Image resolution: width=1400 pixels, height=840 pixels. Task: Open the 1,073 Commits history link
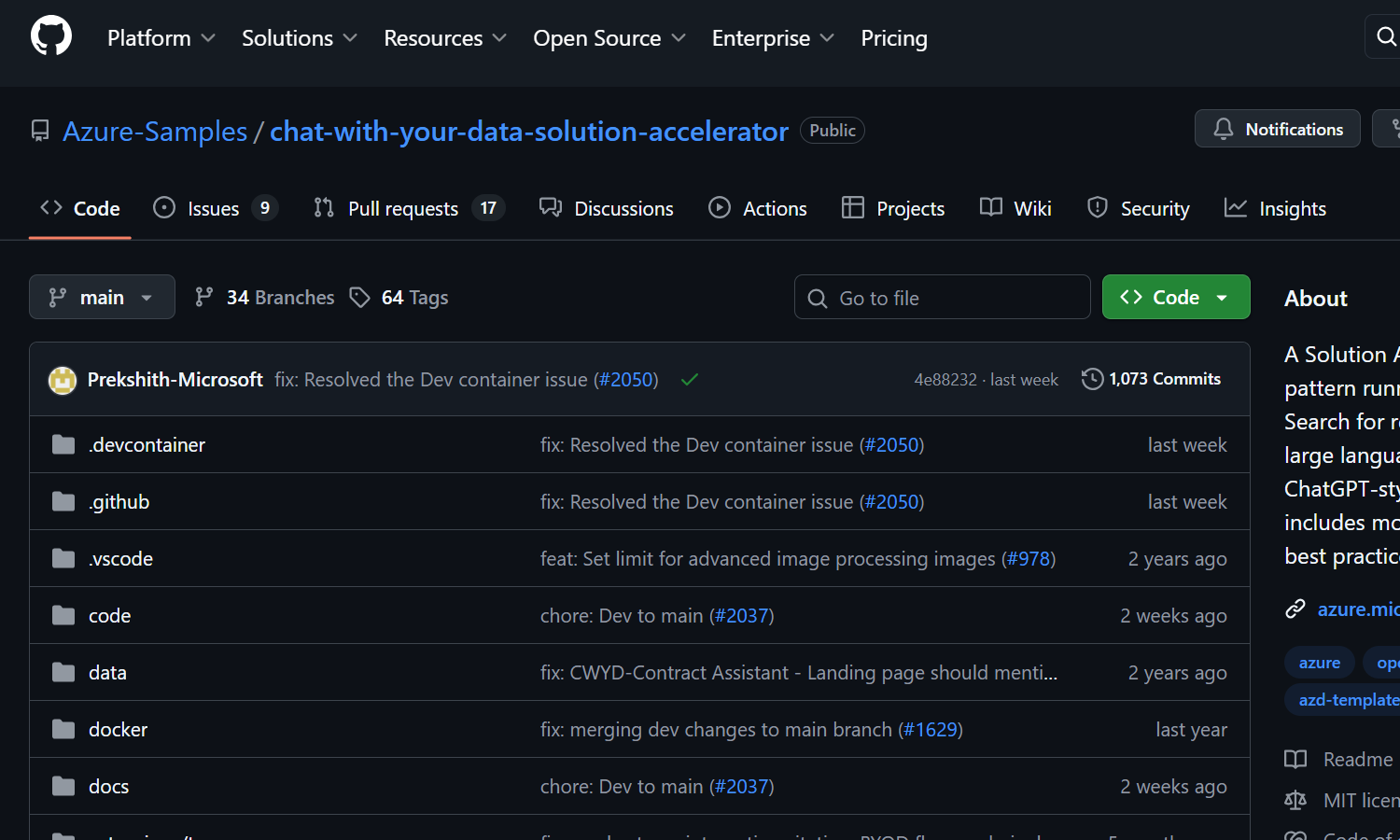(1152, 379)
